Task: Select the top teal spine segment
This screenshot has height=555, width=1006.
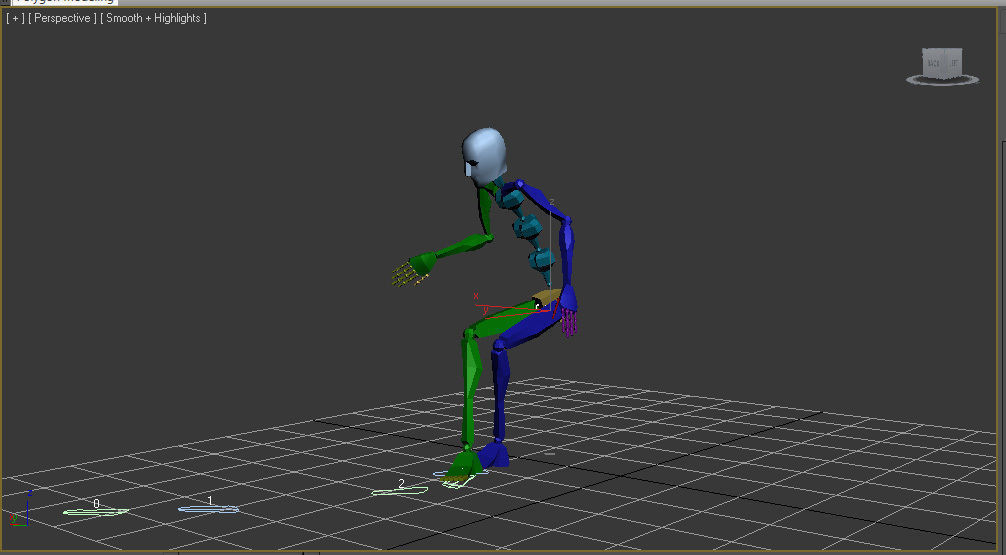Action: tap(511, 200)
